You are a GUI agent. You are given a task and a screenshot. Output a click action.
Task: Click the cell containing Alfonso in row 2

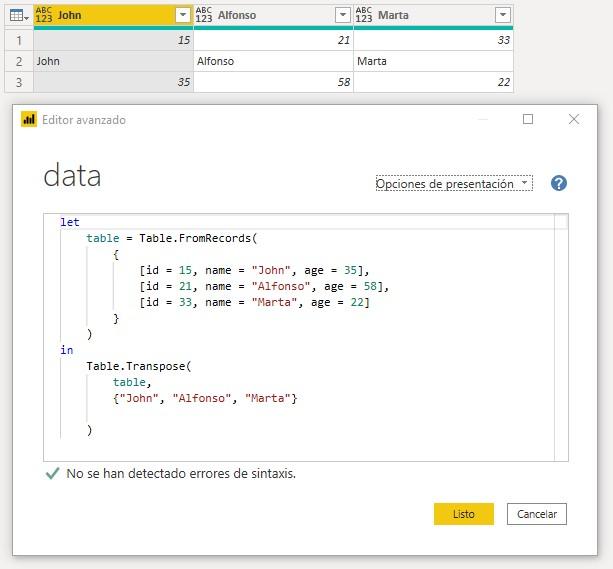pyautogui.click(x=272, y=61)
